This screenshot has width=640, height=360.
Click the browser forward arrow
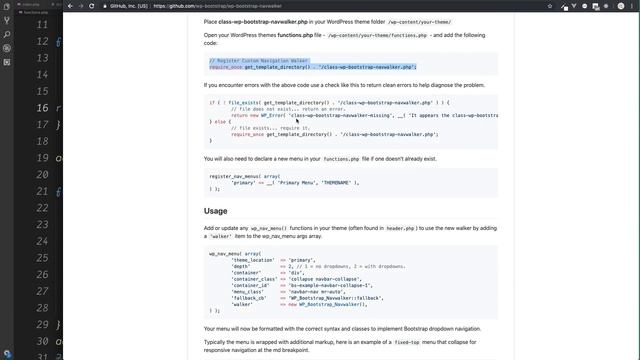[81, 6]
